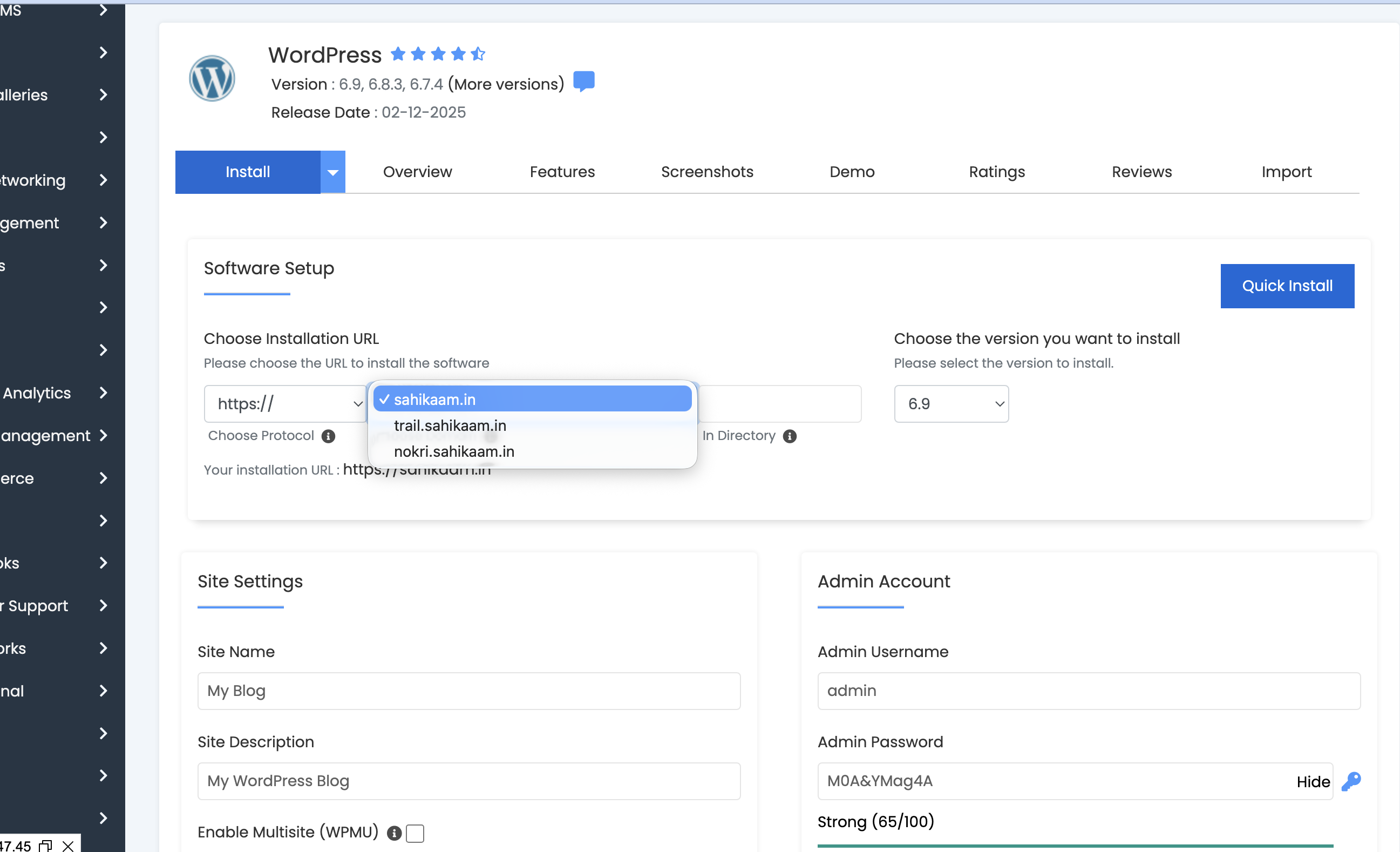Screen dimensions: 1400x852
Task: Click the key icon to generate a password
Action: pos(1350,781)
